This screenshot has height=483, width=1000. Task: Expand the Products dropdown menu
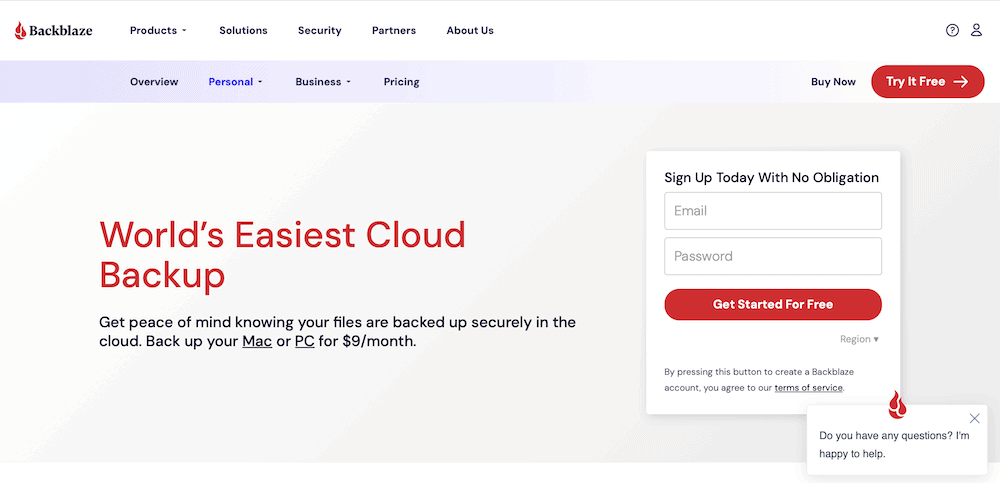click(158, 31)
